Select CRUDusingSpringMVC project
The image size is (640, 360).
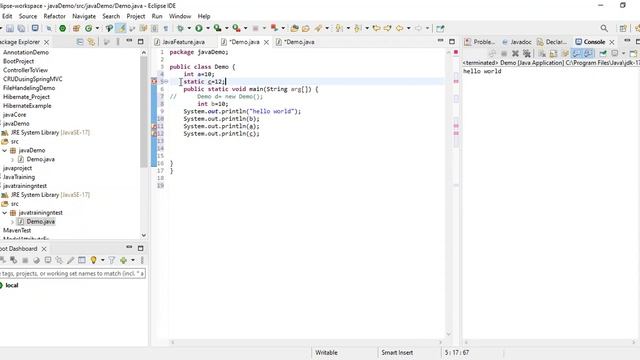coord(33,79)
